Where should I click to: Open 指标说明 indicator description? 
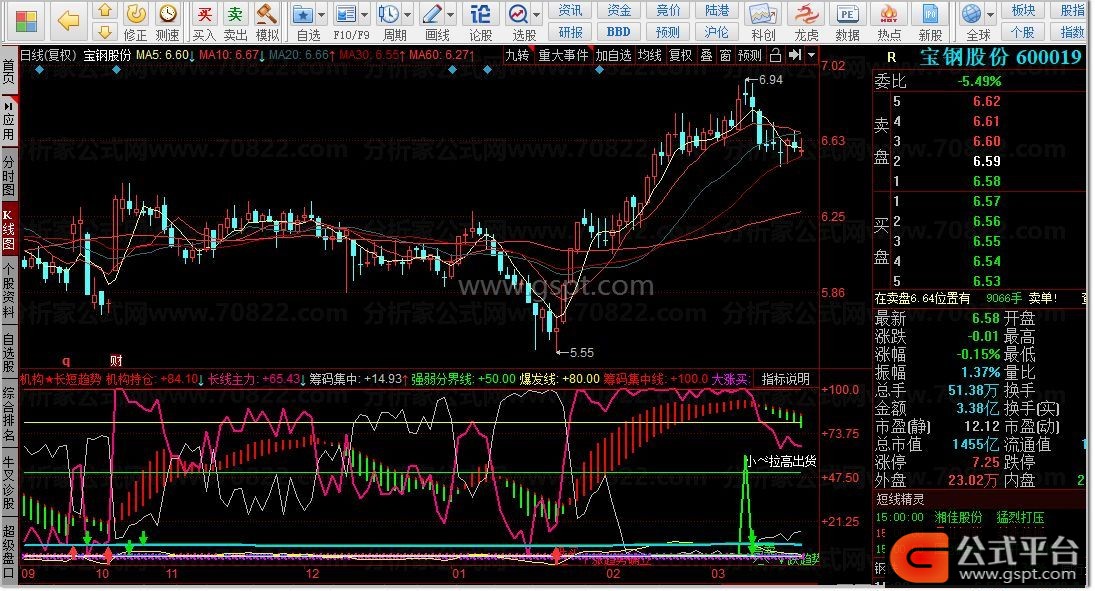[x=786, y=379]
